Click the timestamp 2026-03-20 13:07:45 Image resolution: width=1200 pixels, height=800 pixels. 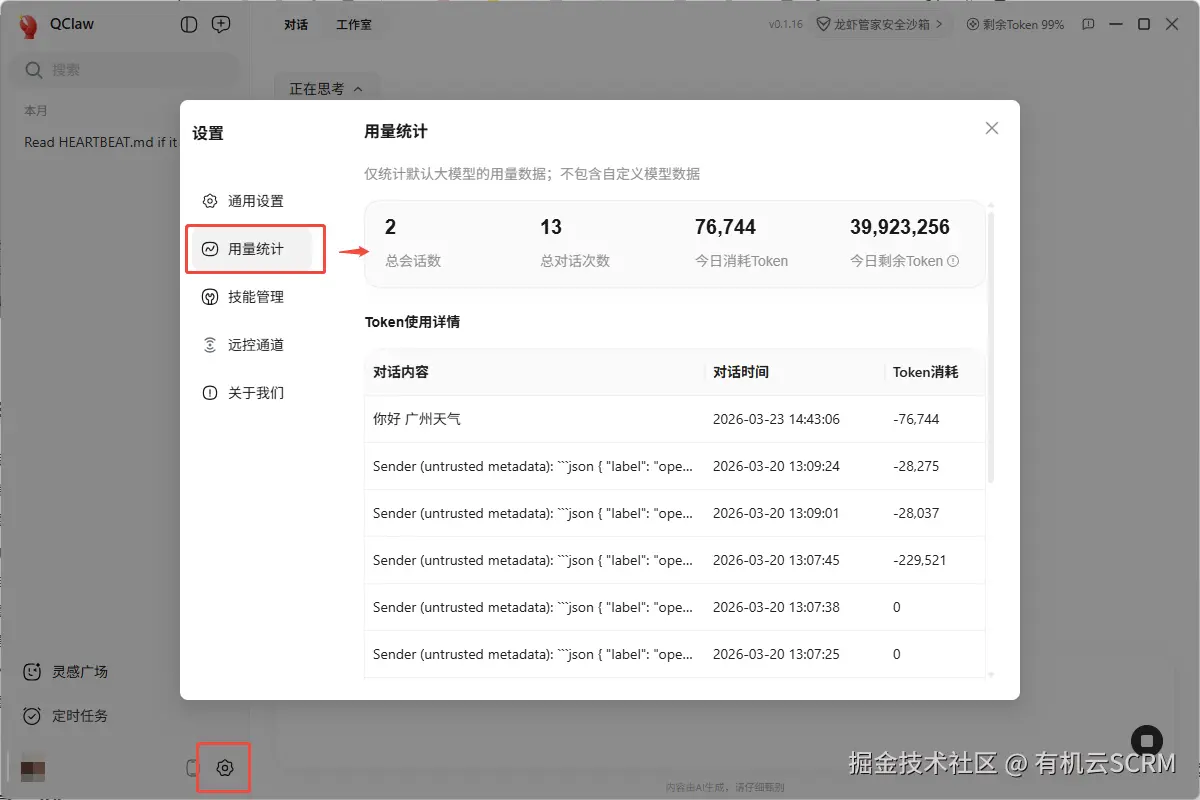click(x=776, y=560)
